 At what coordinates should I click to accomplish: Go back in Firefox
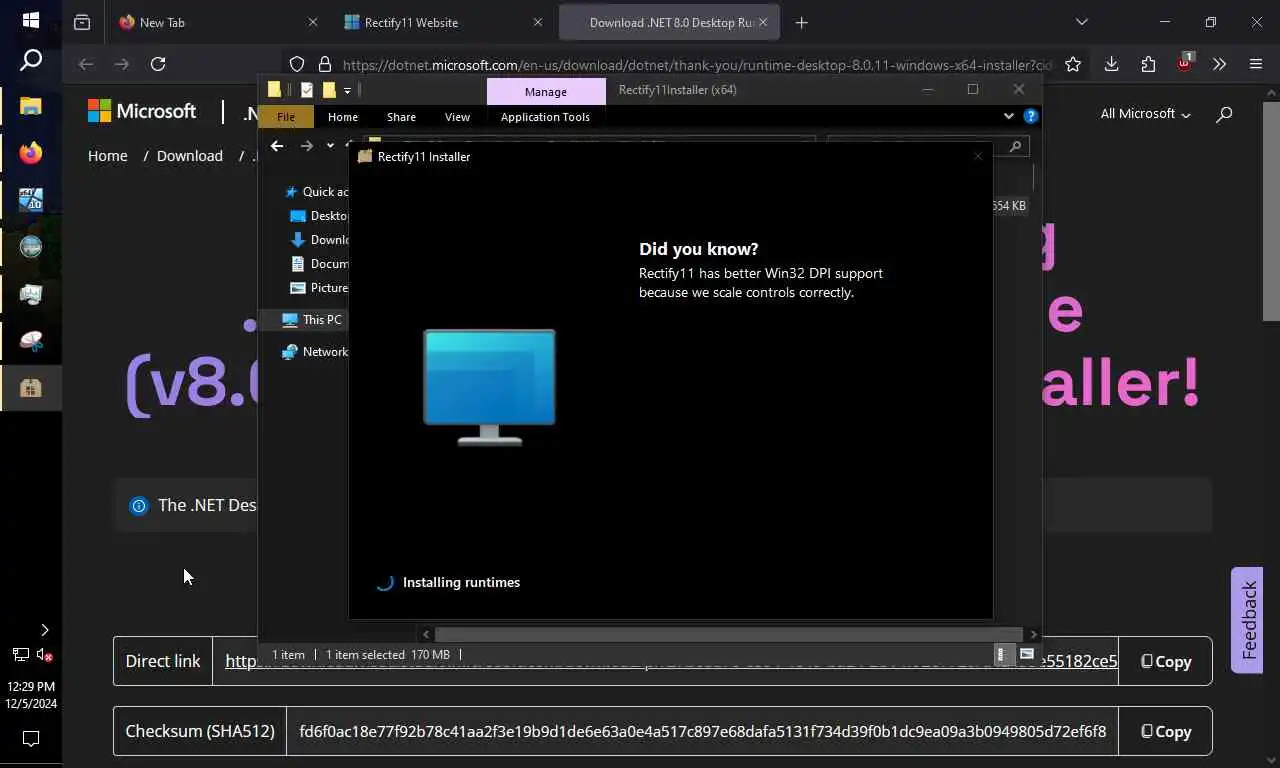click(86, 64)
